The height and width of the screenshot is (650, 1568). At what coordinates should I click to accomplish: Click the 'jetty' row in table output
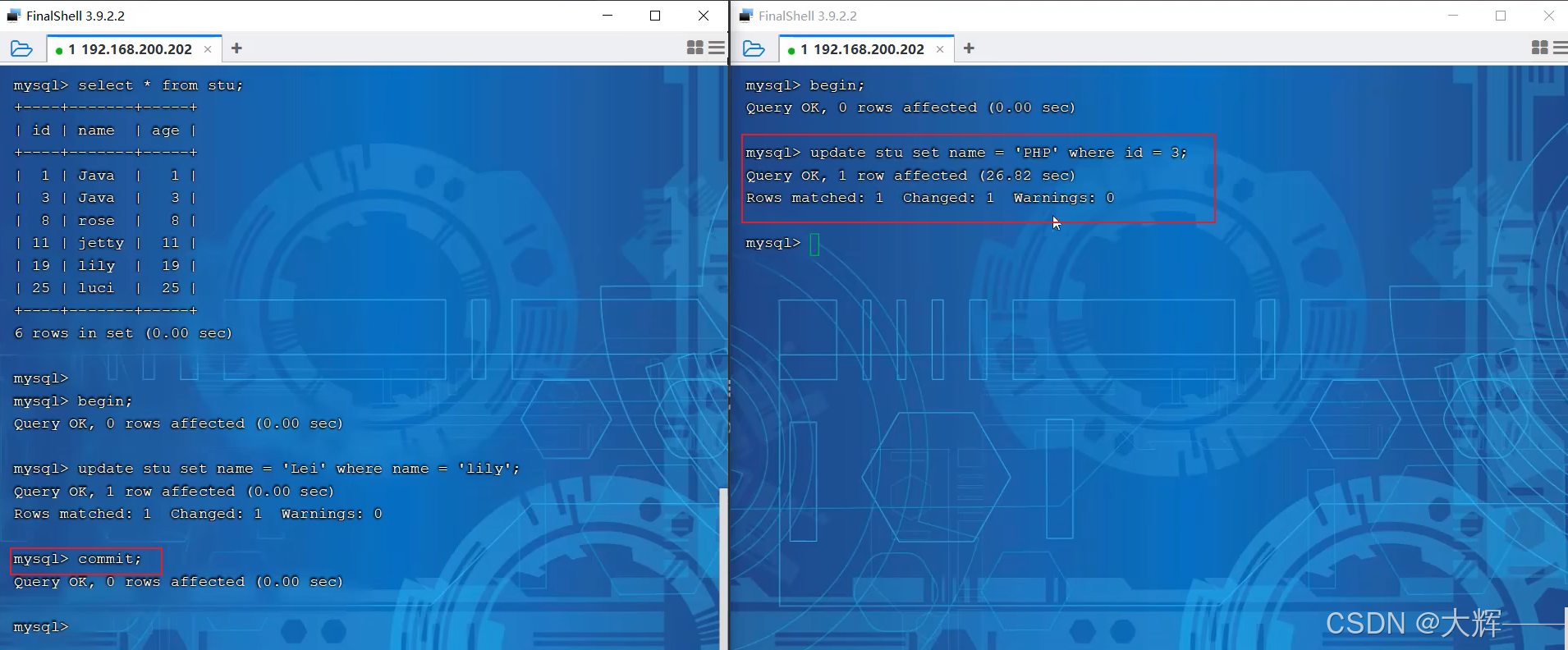[105, 243]
